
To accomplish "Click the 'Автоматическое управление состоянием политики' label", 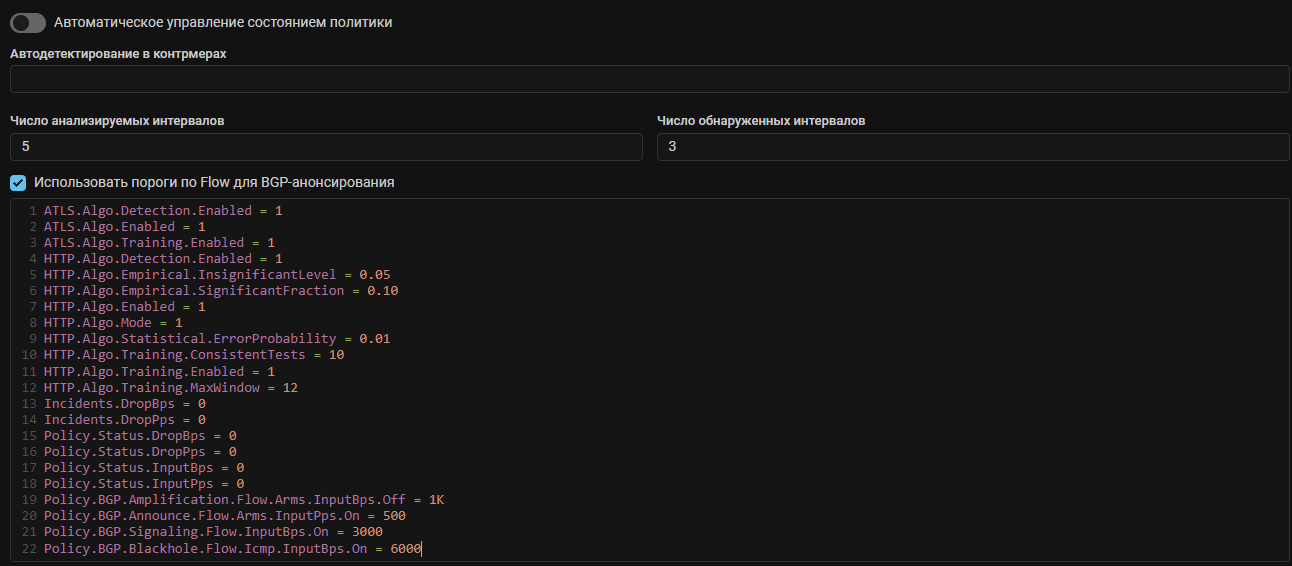I will pos(222,22).
